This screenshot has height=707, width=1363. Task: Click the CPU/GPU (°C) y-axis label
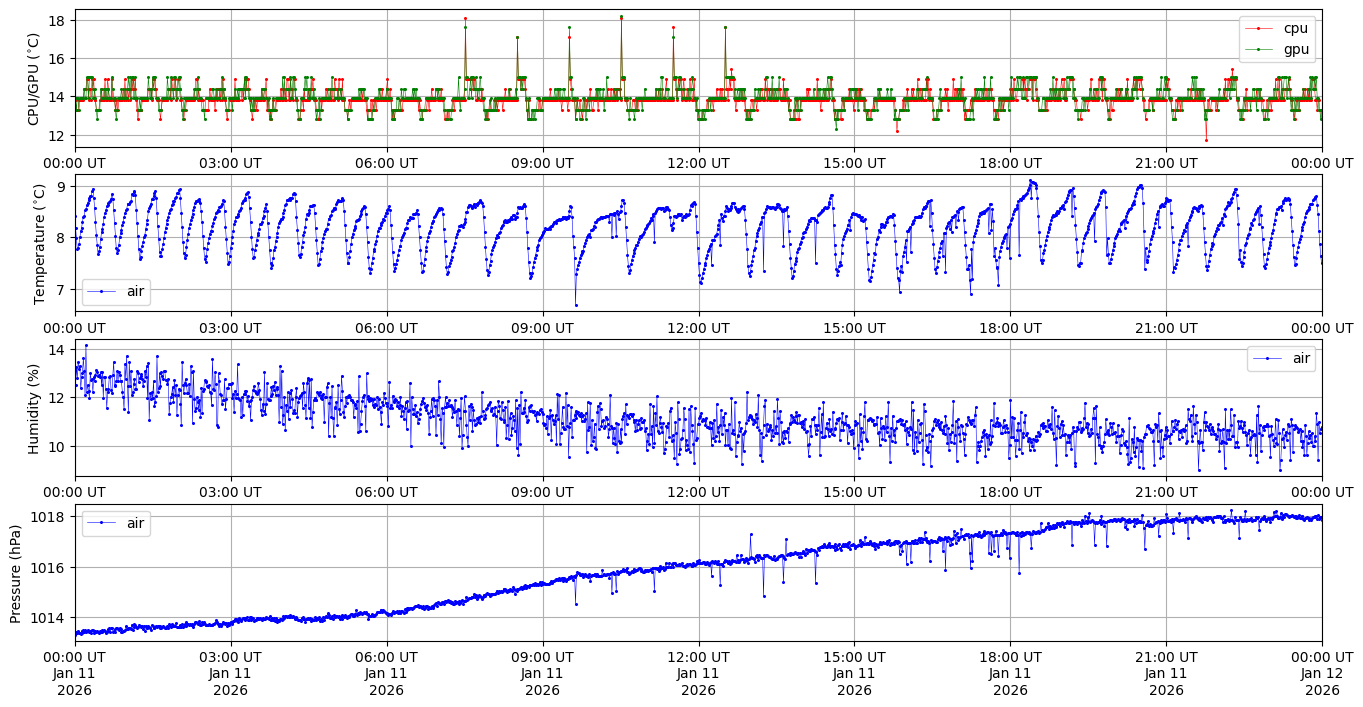[x=34, y=79]
